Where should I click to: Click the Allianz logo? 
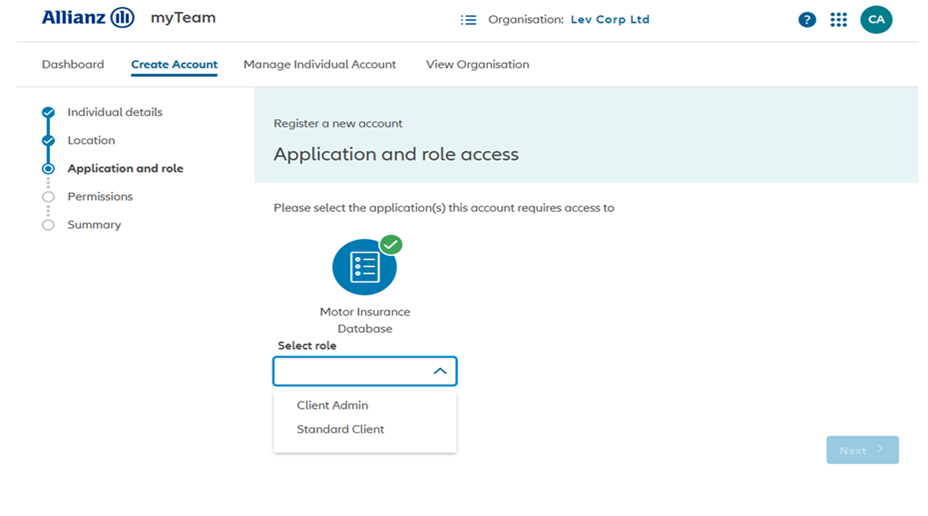pyautogui.click(x=88, y=18)
